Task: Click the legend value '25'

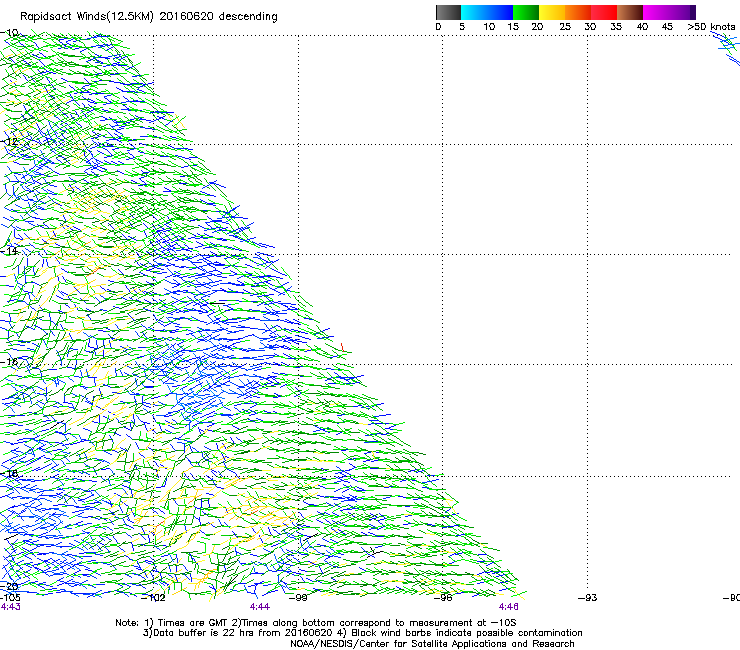Action: click(565, 27)
